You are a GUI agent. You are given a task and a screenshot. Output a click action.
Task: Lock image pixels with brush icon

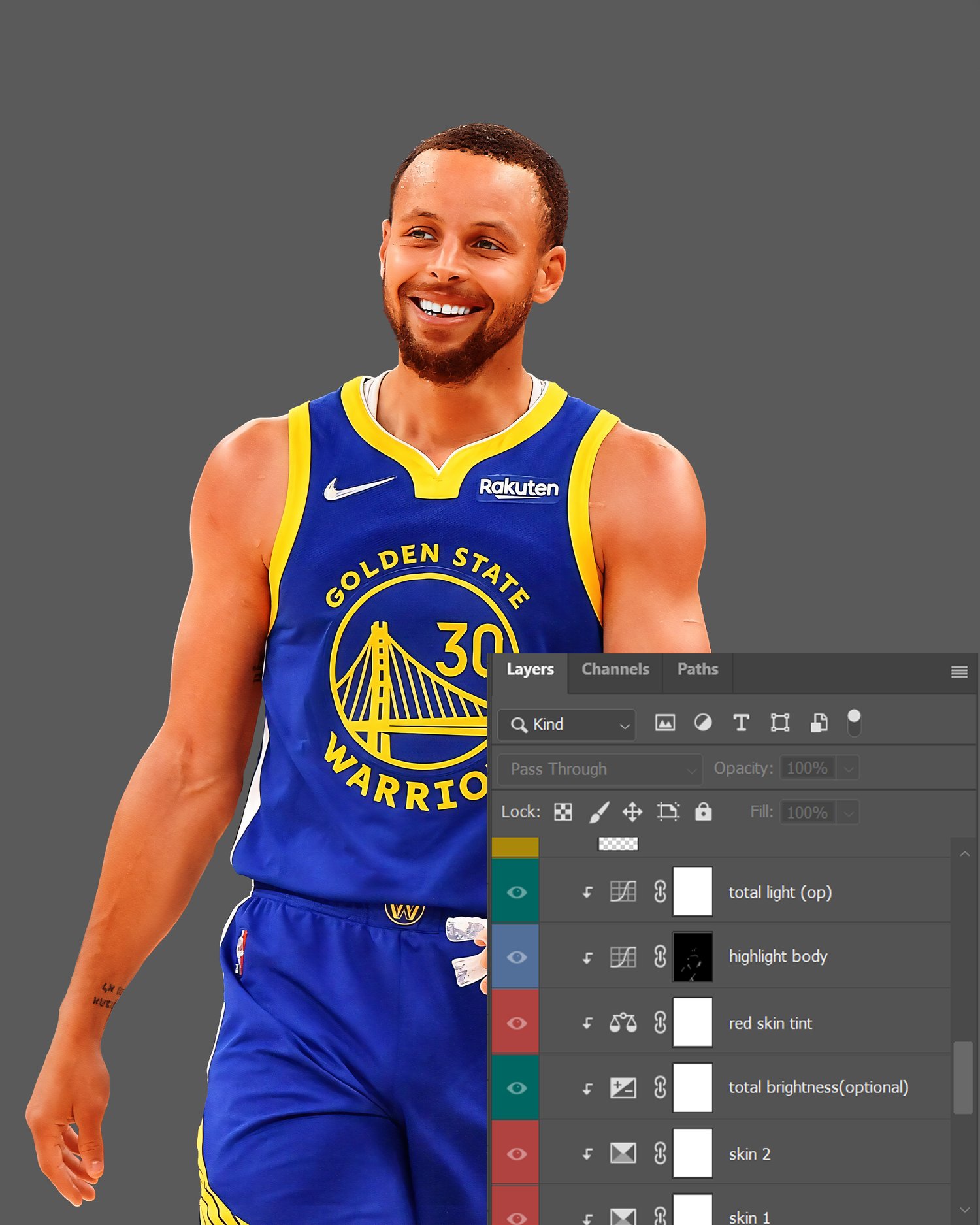[x=598, y=812]
